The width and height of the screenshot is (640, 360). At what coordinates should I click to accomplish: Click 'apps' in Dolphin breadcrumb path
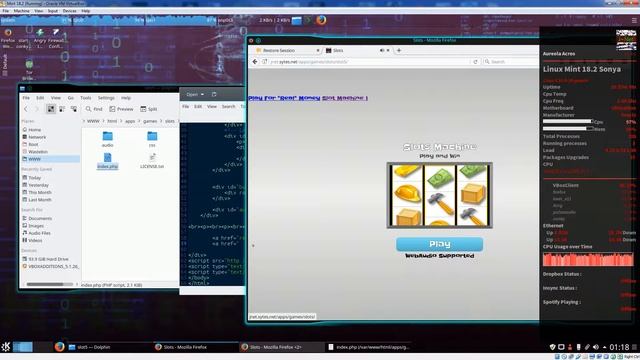(x=130, y=121)
